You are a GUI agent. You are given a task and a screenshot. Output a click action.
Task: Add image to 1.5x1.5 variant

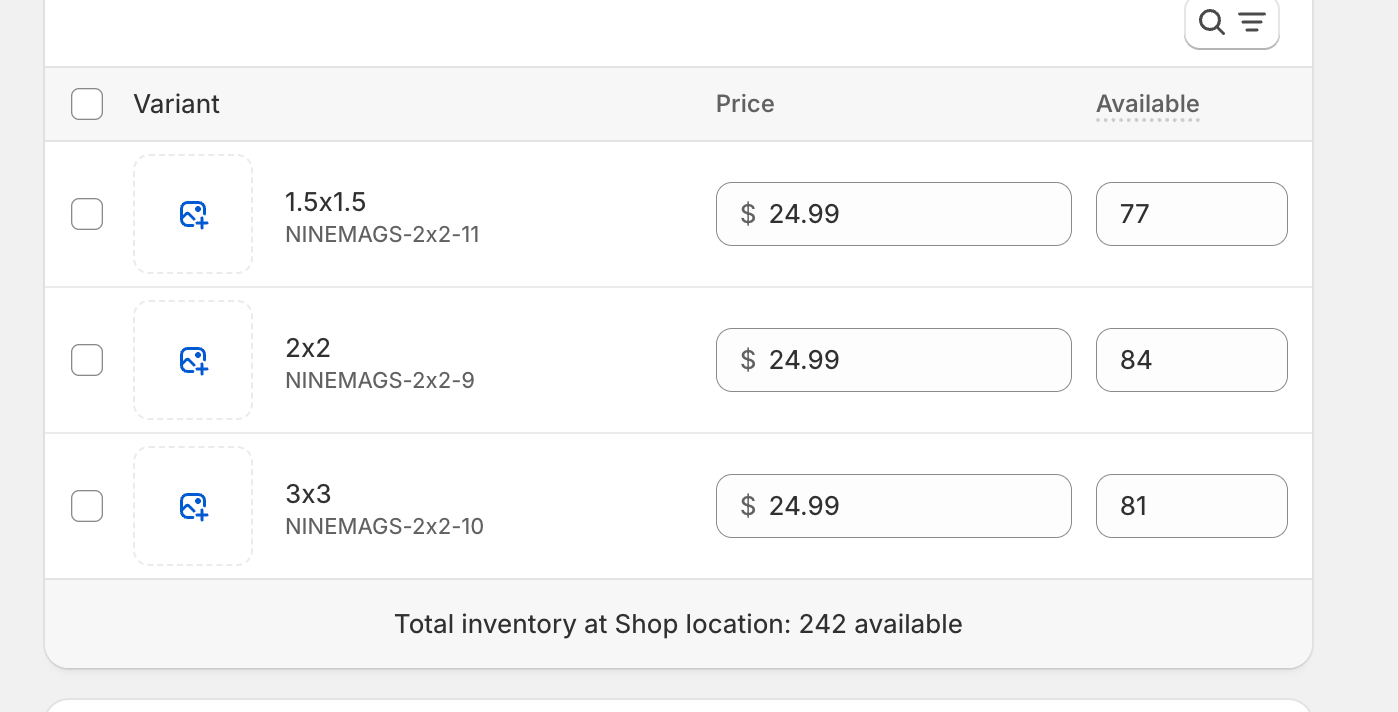(x=193, y=214)
